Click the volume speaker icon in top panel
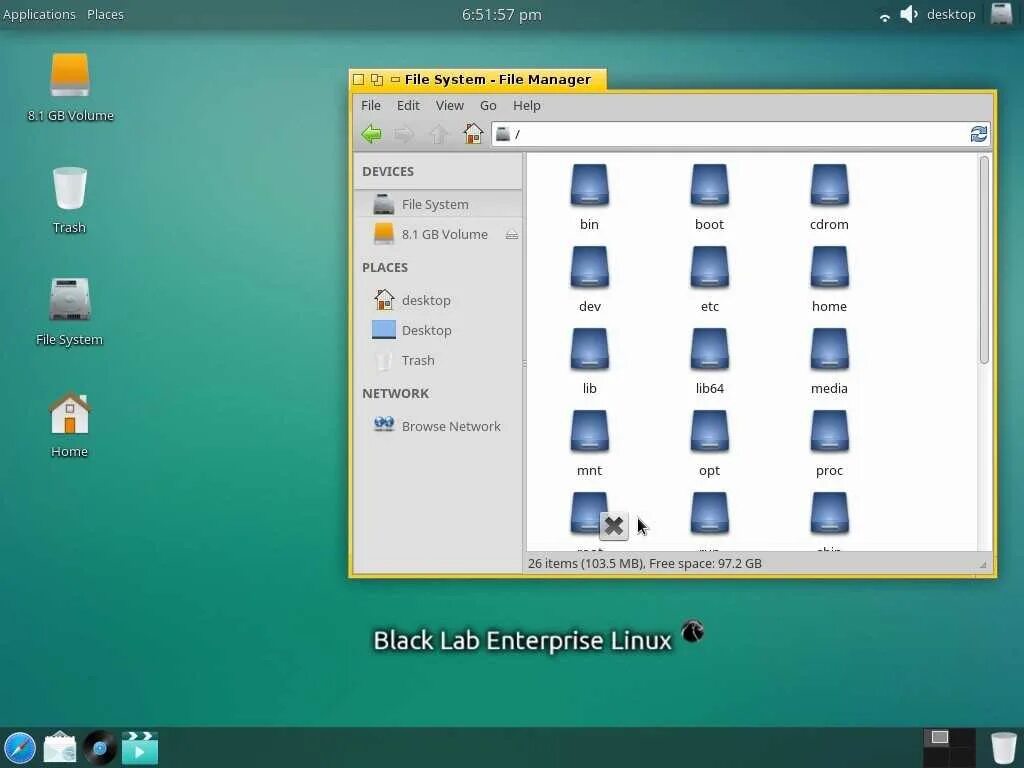The height and width of the screenshot is (768, 1024). pyautogui.click(x=908, y=14)
